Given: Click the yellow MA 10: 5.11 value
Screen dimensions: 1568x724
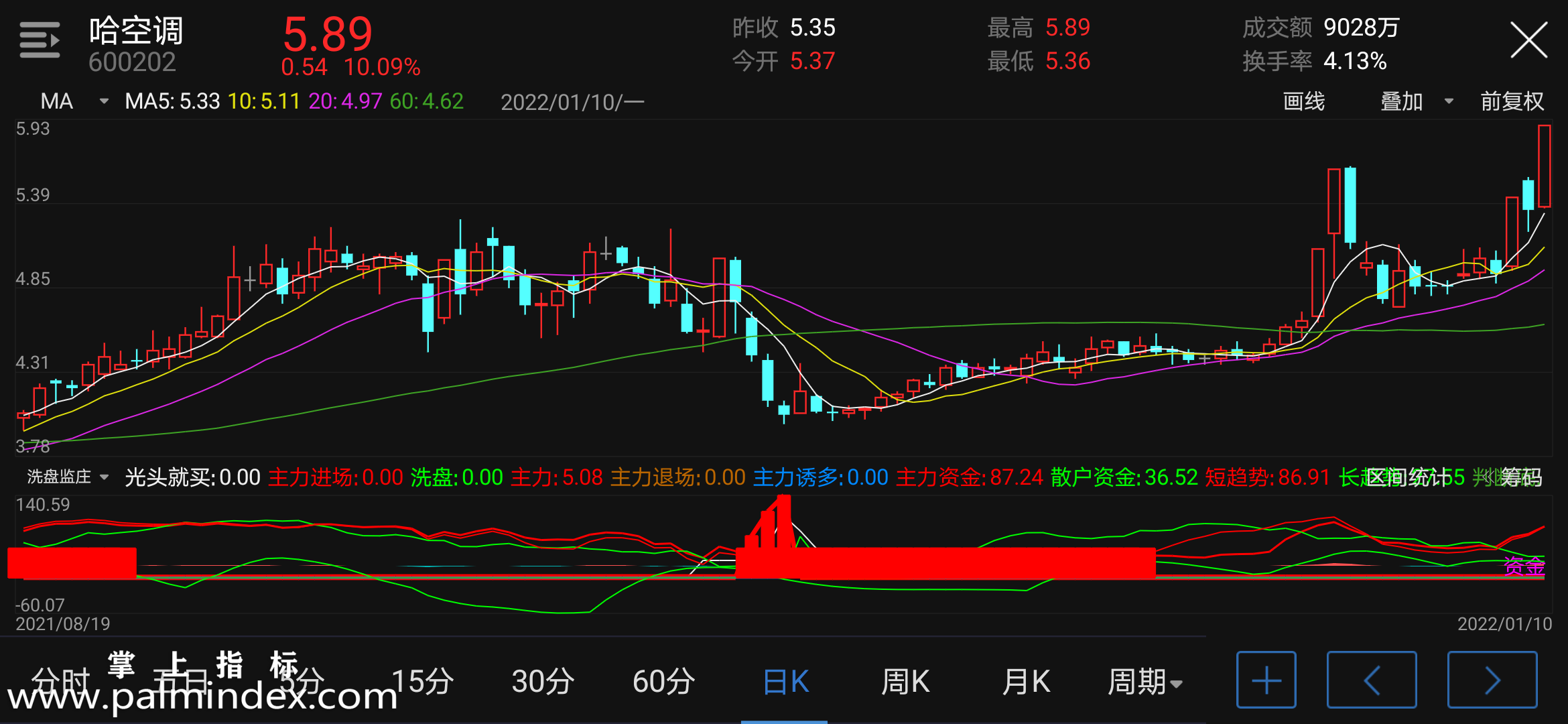Looking at the screenshot, I should coord(264,101).
